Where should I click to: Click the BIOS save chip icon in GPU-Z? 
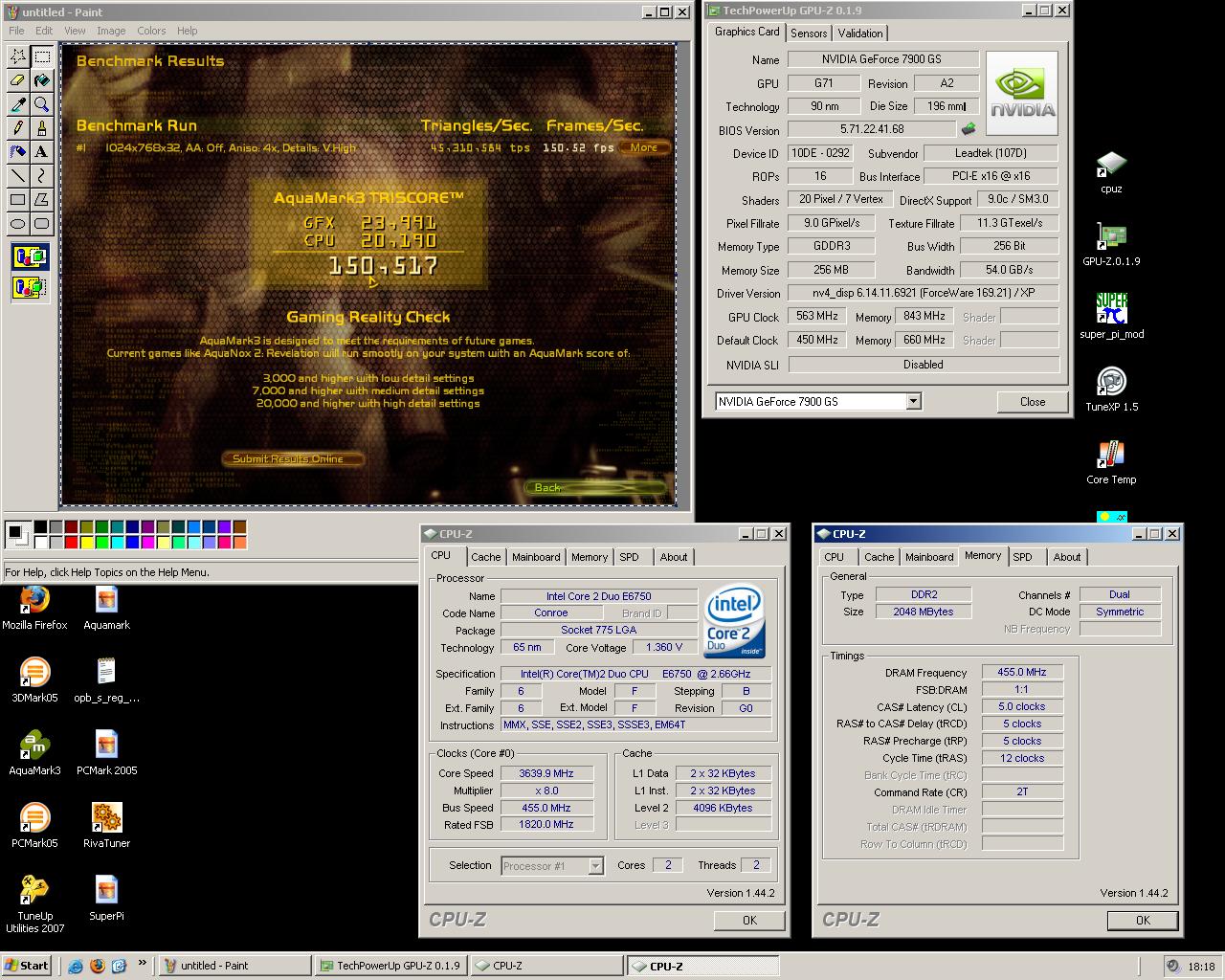969,128
